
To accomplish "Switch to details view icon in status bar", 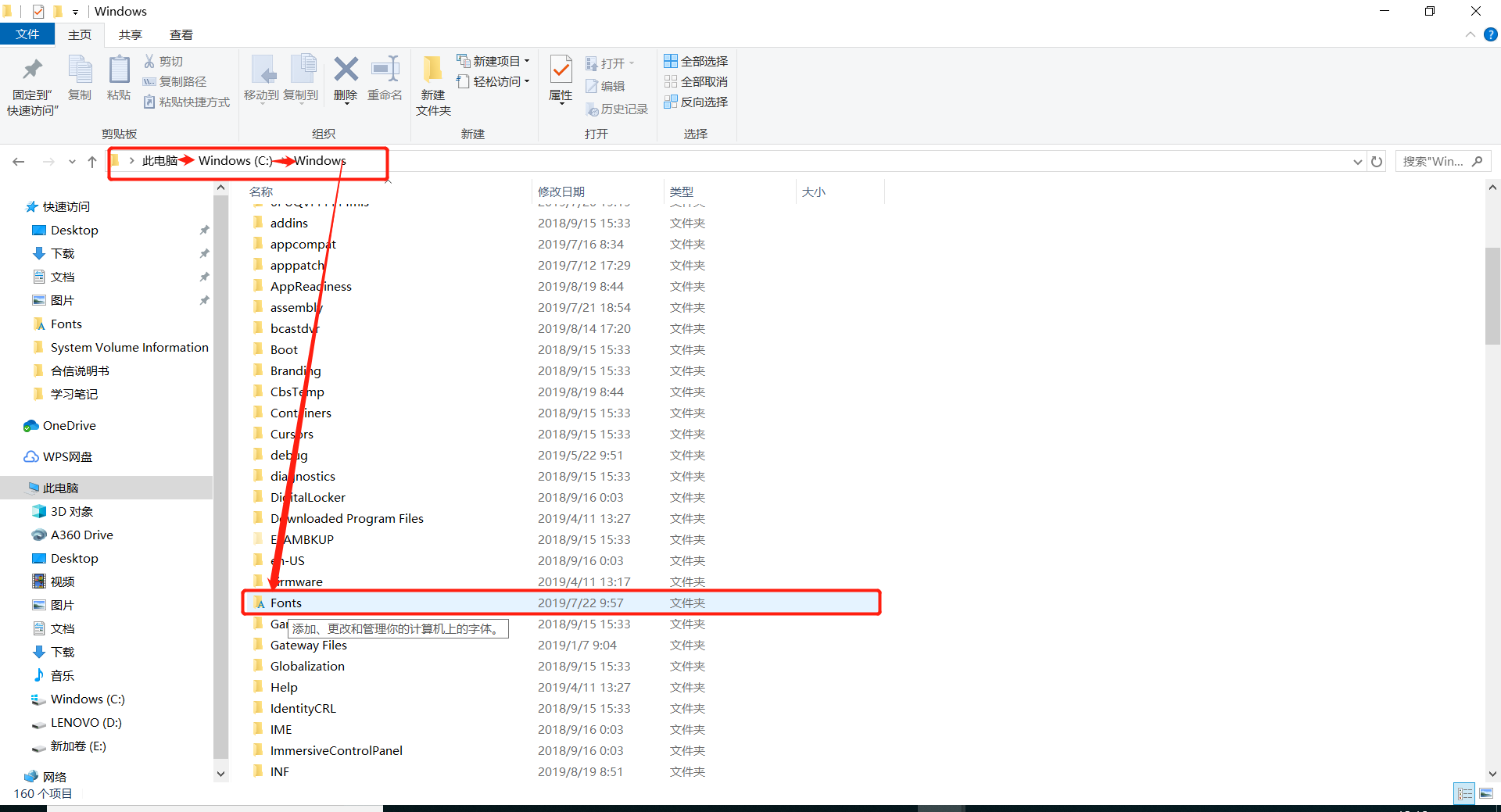I will click(x=1464, y=794).
